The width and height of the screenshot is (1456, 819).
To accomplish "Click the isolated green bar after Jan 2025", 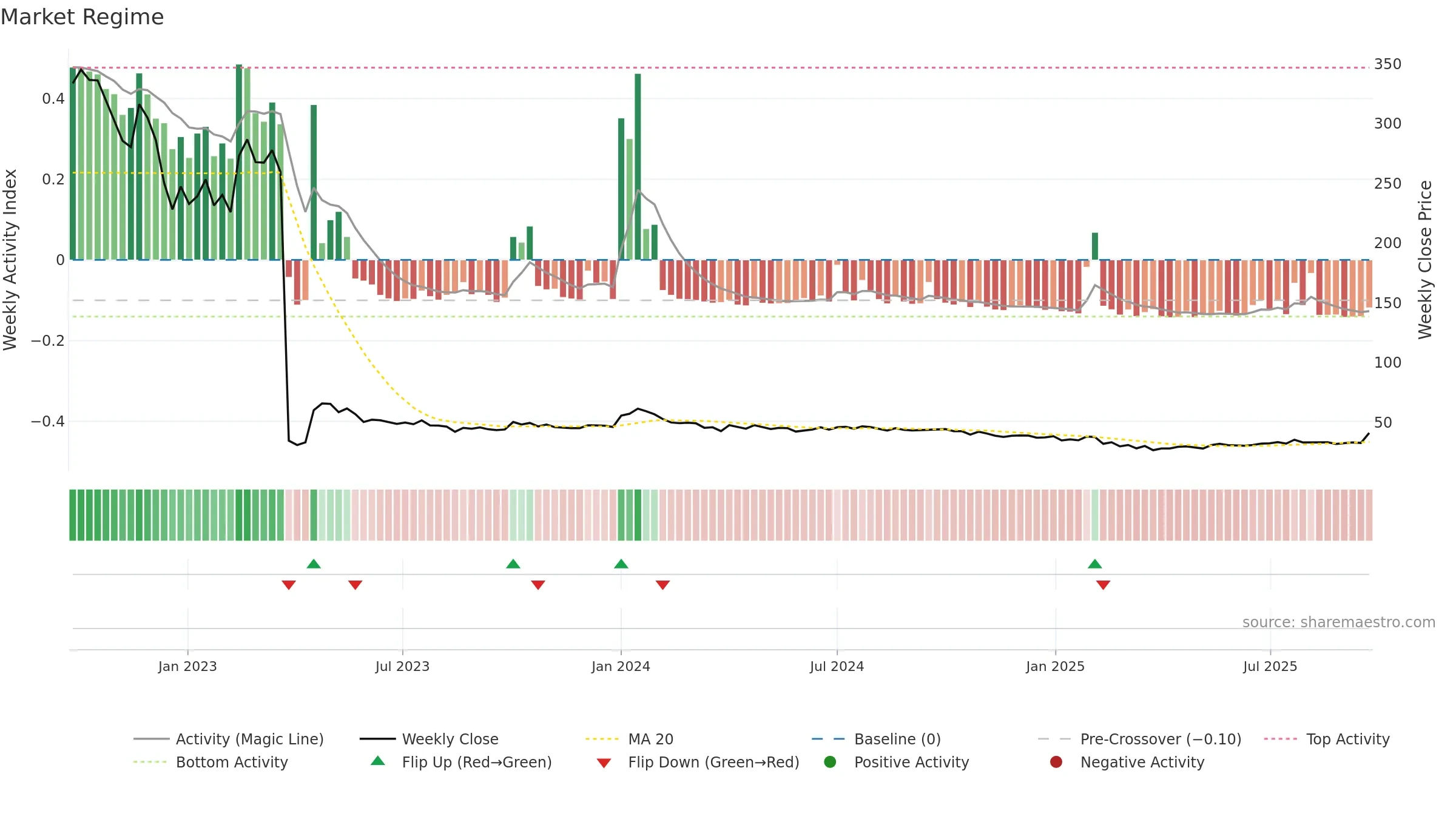I will click(x=1095, y=246).
